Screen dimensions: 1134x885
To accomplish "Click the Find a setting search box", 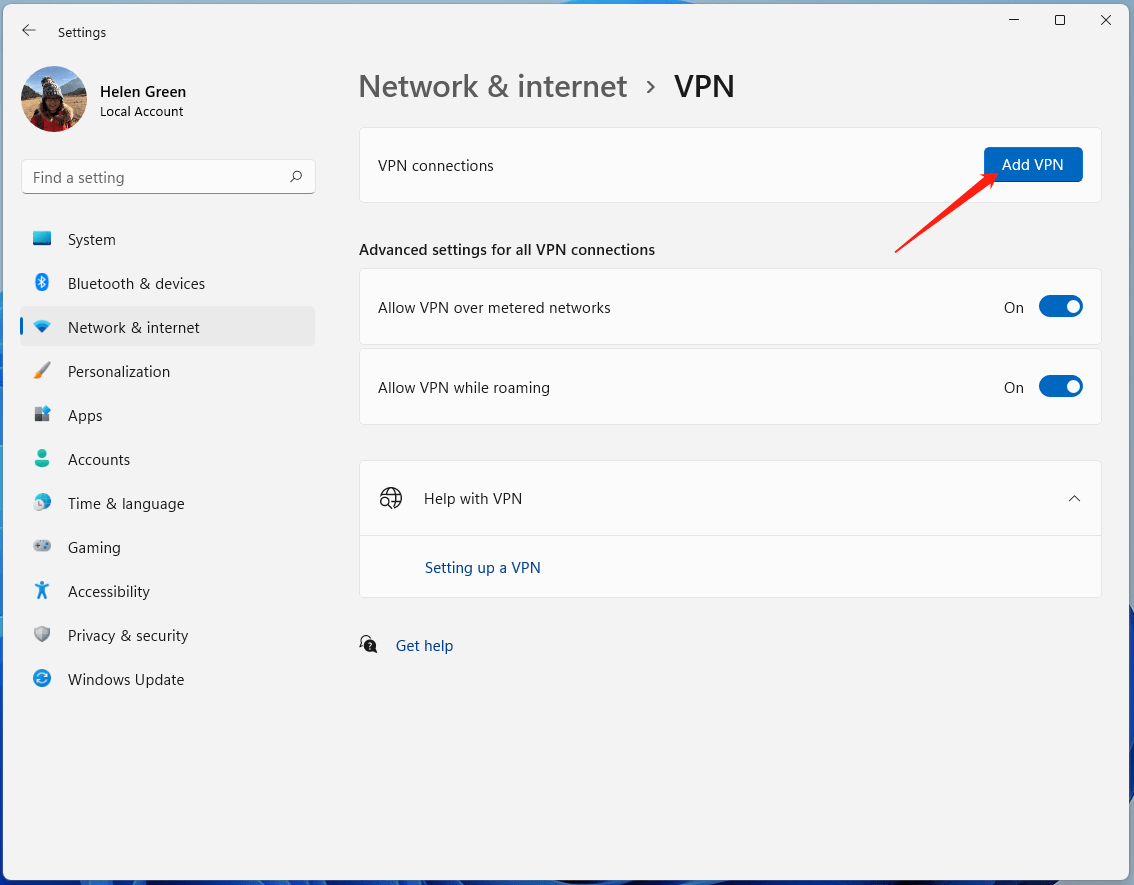I will point(169,177).
